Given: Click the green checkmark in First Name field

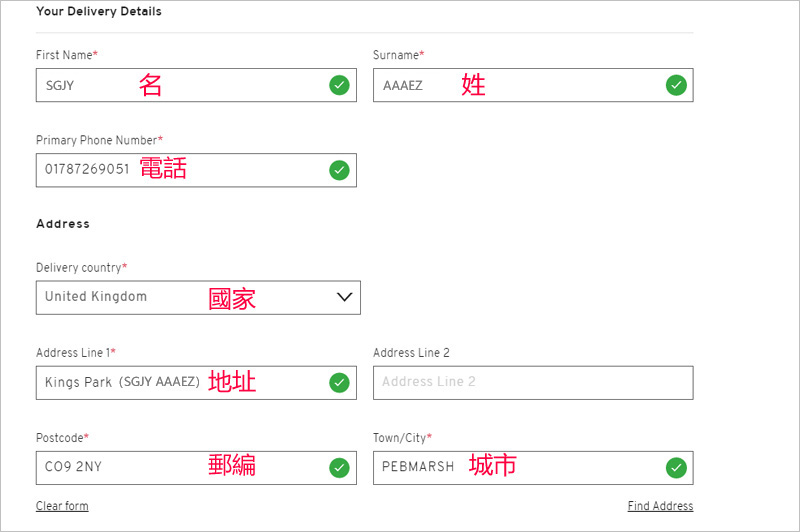Looking at the screenshot, I should (339, 85).
